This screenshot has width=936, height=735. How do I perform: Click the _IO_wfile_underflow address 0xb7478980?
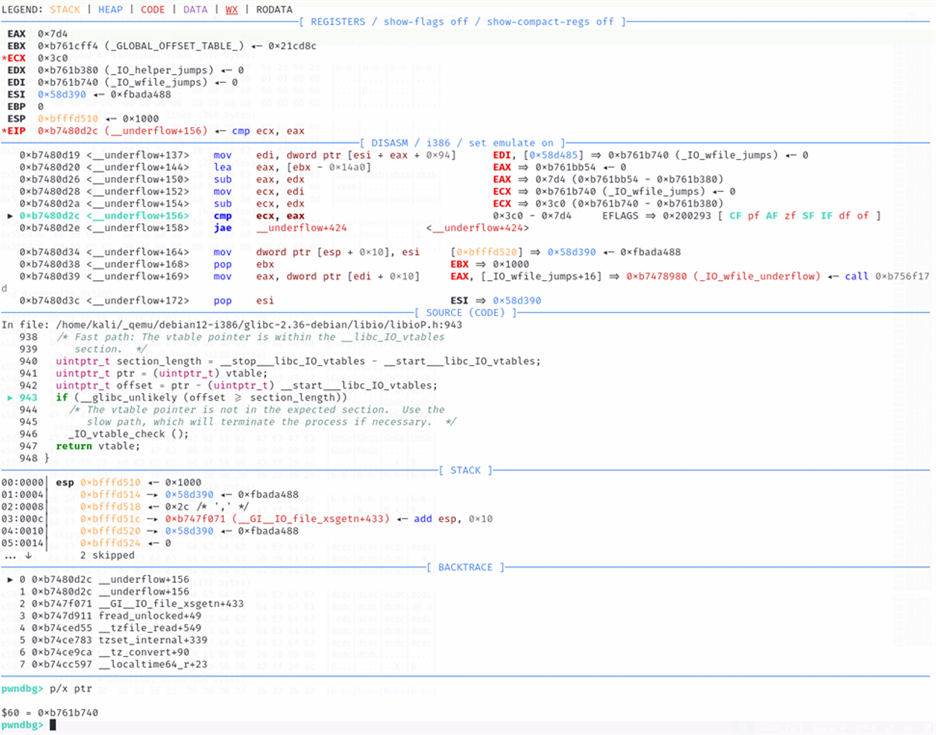coord(656,276)
